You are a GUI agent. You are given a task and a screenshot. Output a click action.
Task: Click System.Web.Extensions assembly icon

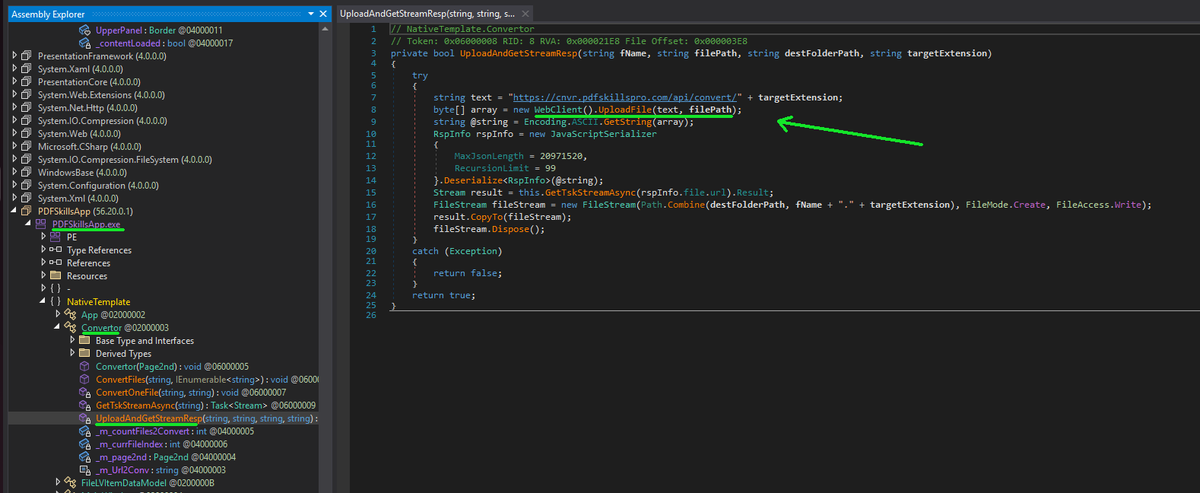[x=27, y=93]
